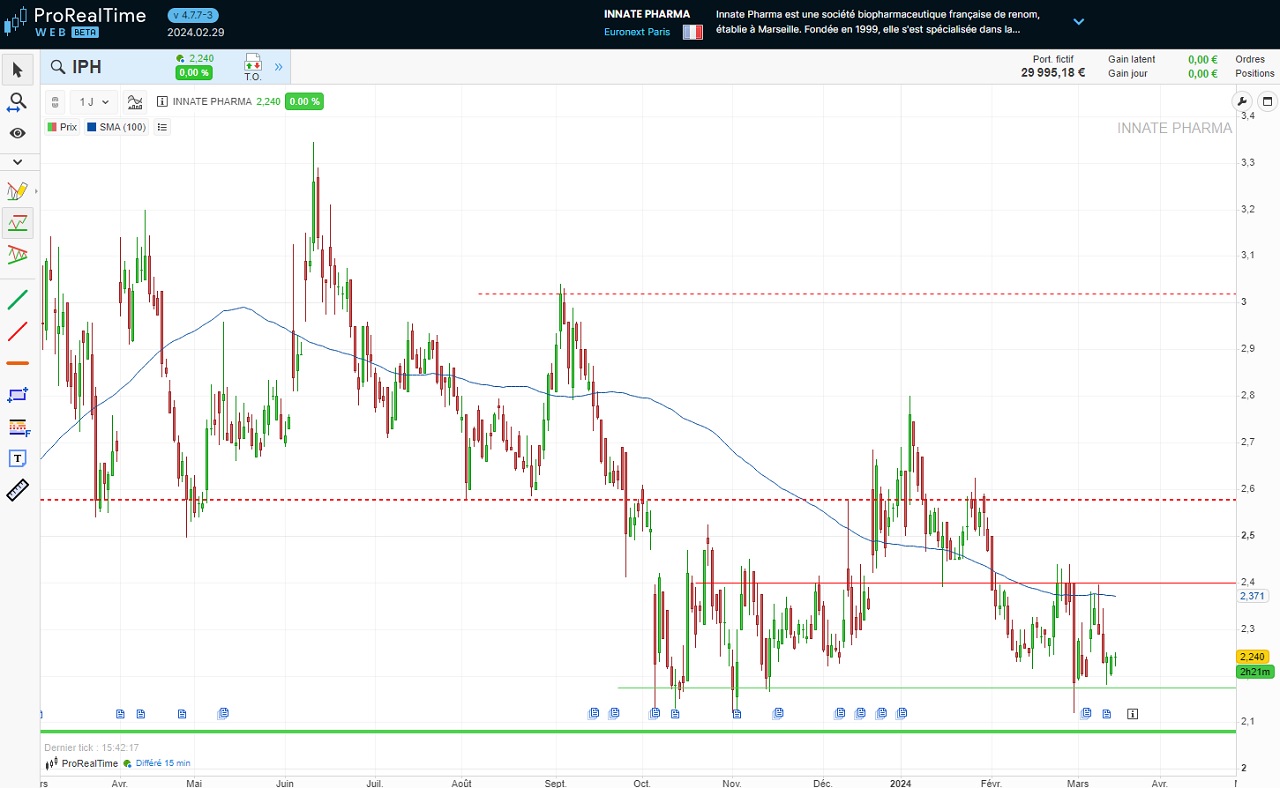Open the Positions panel
This screenshot has height=788, width=1280.
1255,74
